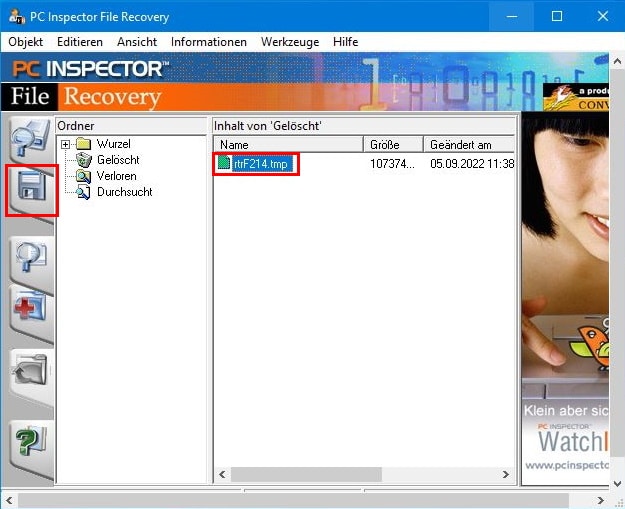Click the file list scroll left arrow
The height and width of the screenshot is (509, 625).
[x=222, y=474]
